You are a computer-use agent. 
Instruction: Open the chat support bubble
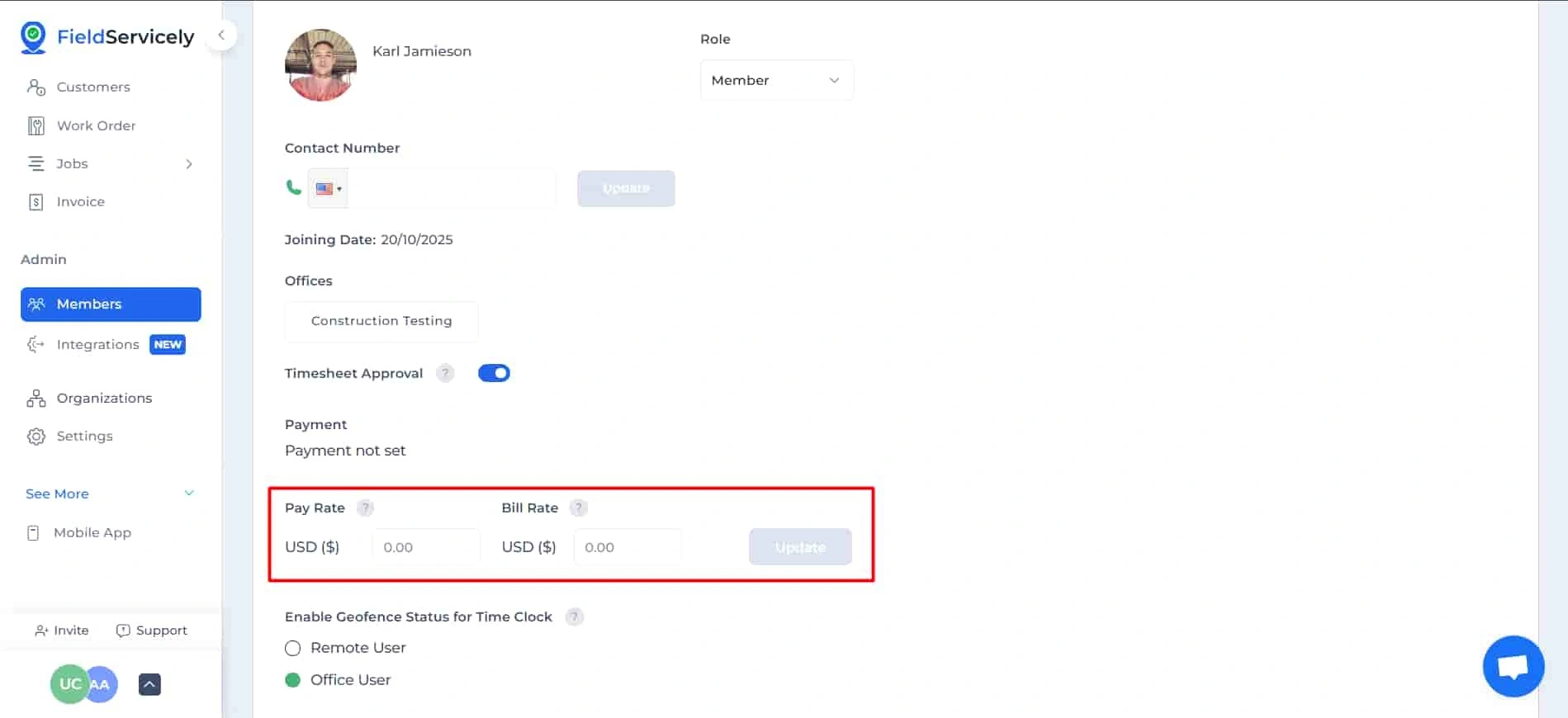pyautogui.click(x=1513, y=666)
